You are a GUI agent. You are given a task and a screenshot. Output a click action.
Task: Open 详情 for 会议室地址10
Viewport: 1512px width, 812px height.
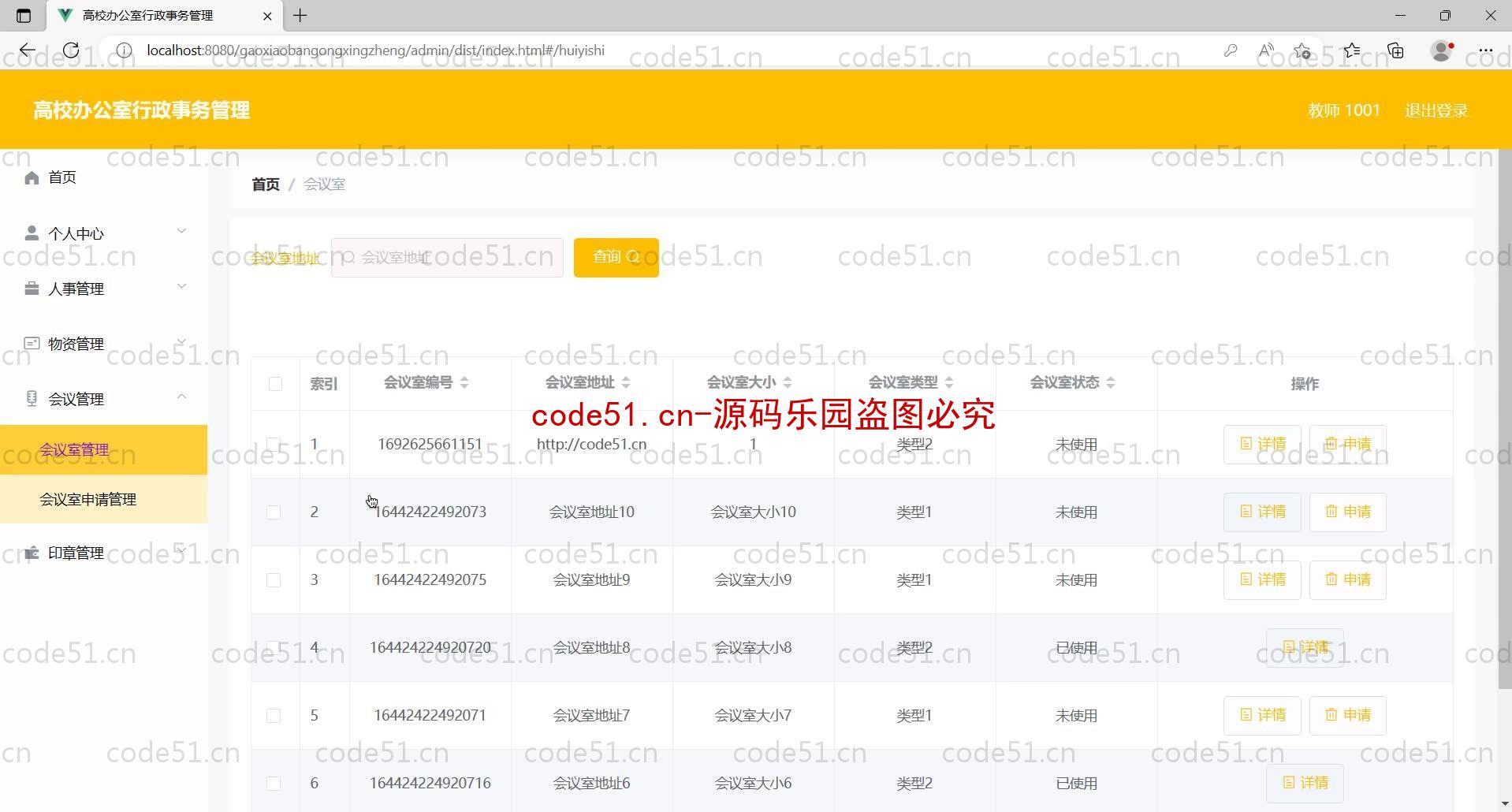1262,512
